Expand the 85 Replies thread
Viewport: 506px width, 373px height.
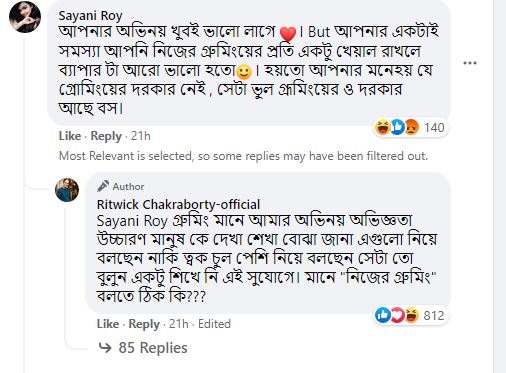coord(143,348)
